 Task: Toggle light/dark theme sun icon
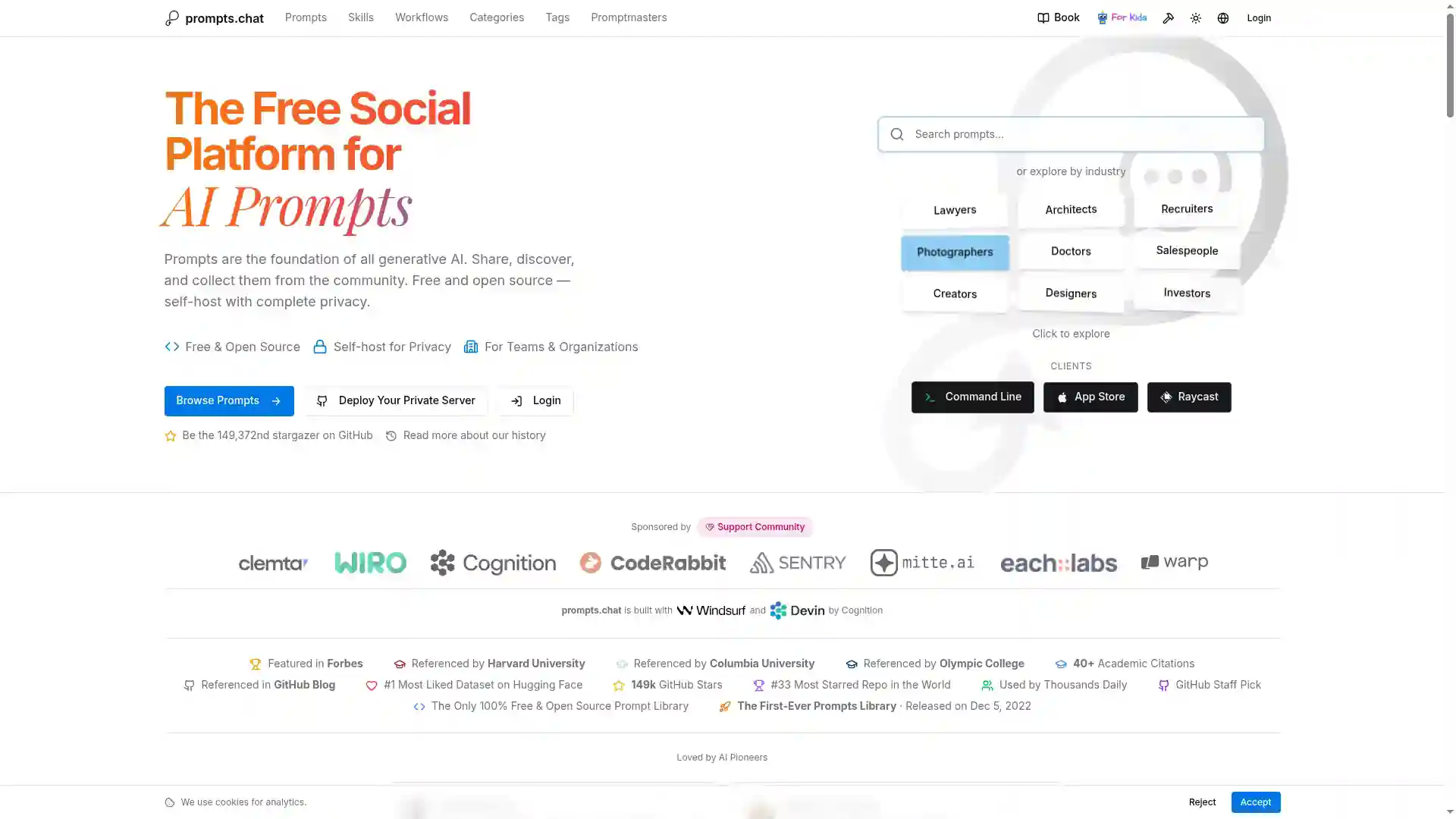[x=1196, y=18]
